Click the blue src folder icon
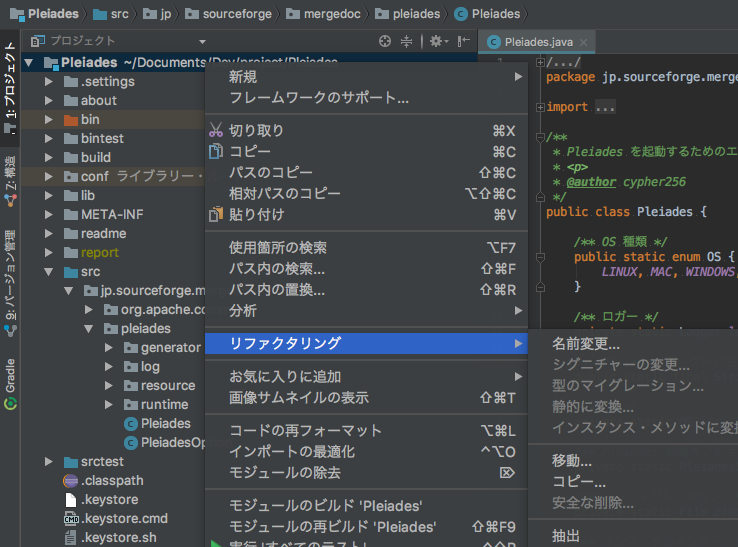This screenshot has width=738, height=547. [71, 272]
